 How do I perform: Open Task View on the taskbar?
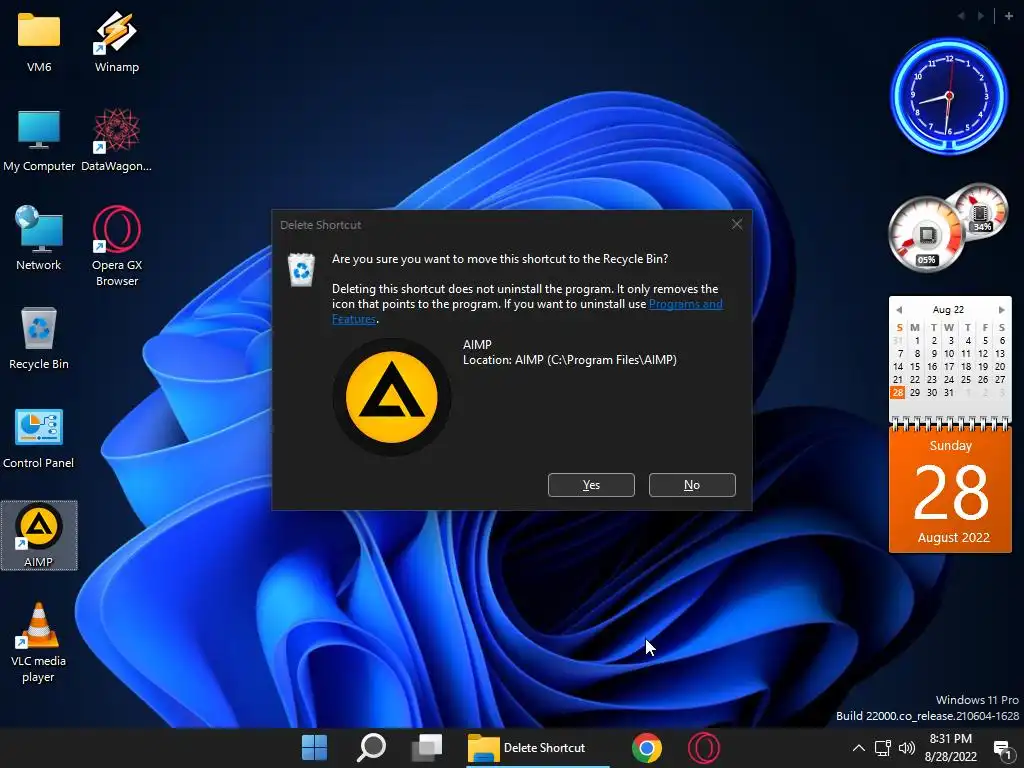point(427,748)
